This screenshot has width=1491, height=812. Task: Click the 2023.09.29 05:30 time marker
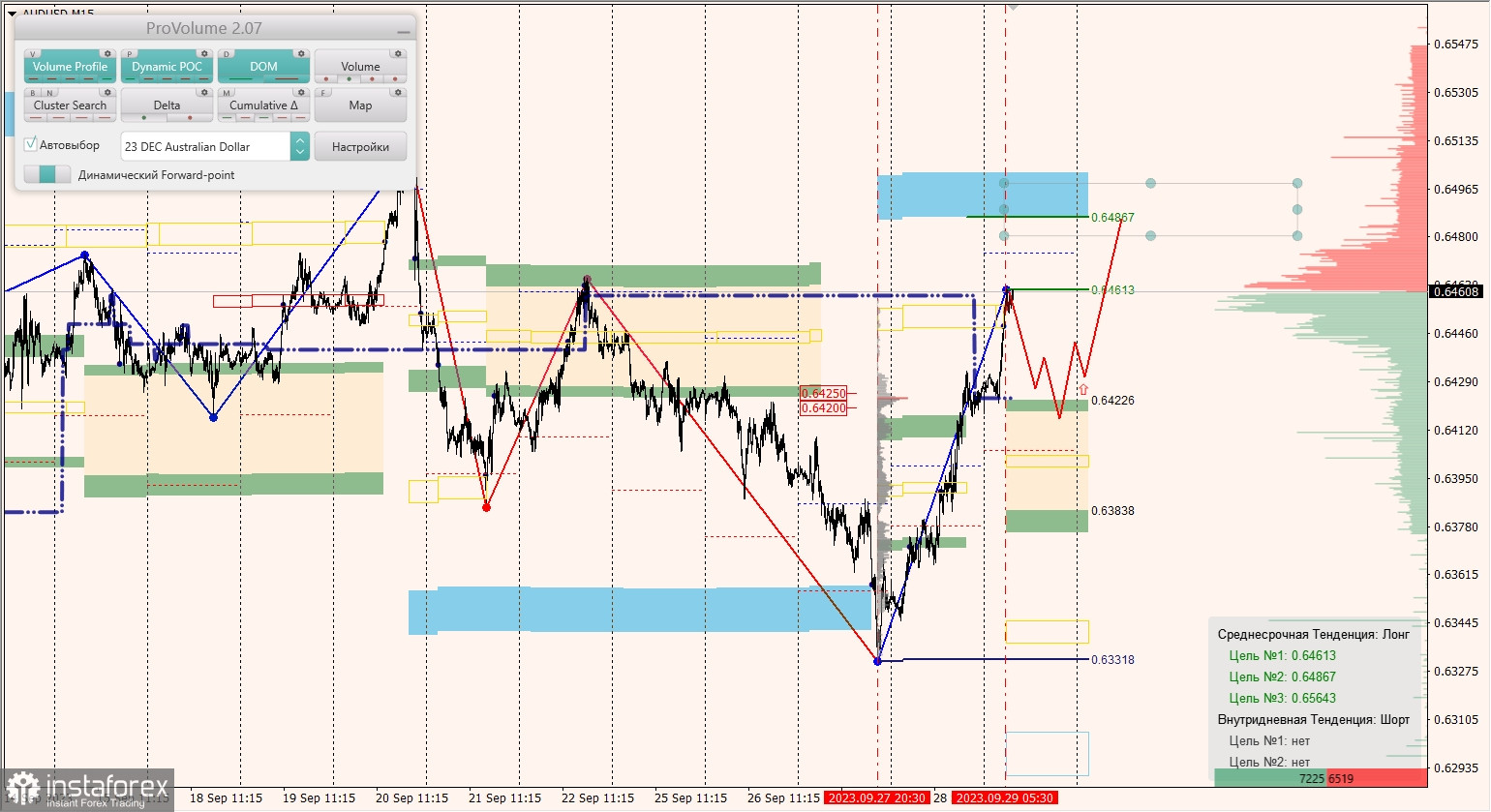click(x=1004, y=798)
